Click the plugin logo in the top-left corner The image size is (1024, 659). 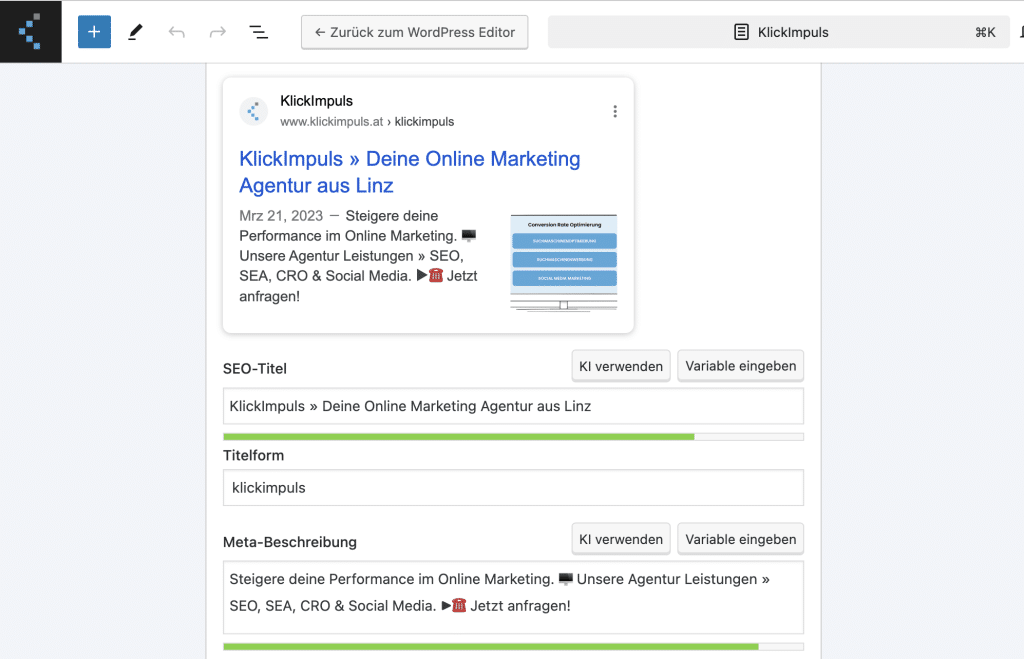point(30,31)
